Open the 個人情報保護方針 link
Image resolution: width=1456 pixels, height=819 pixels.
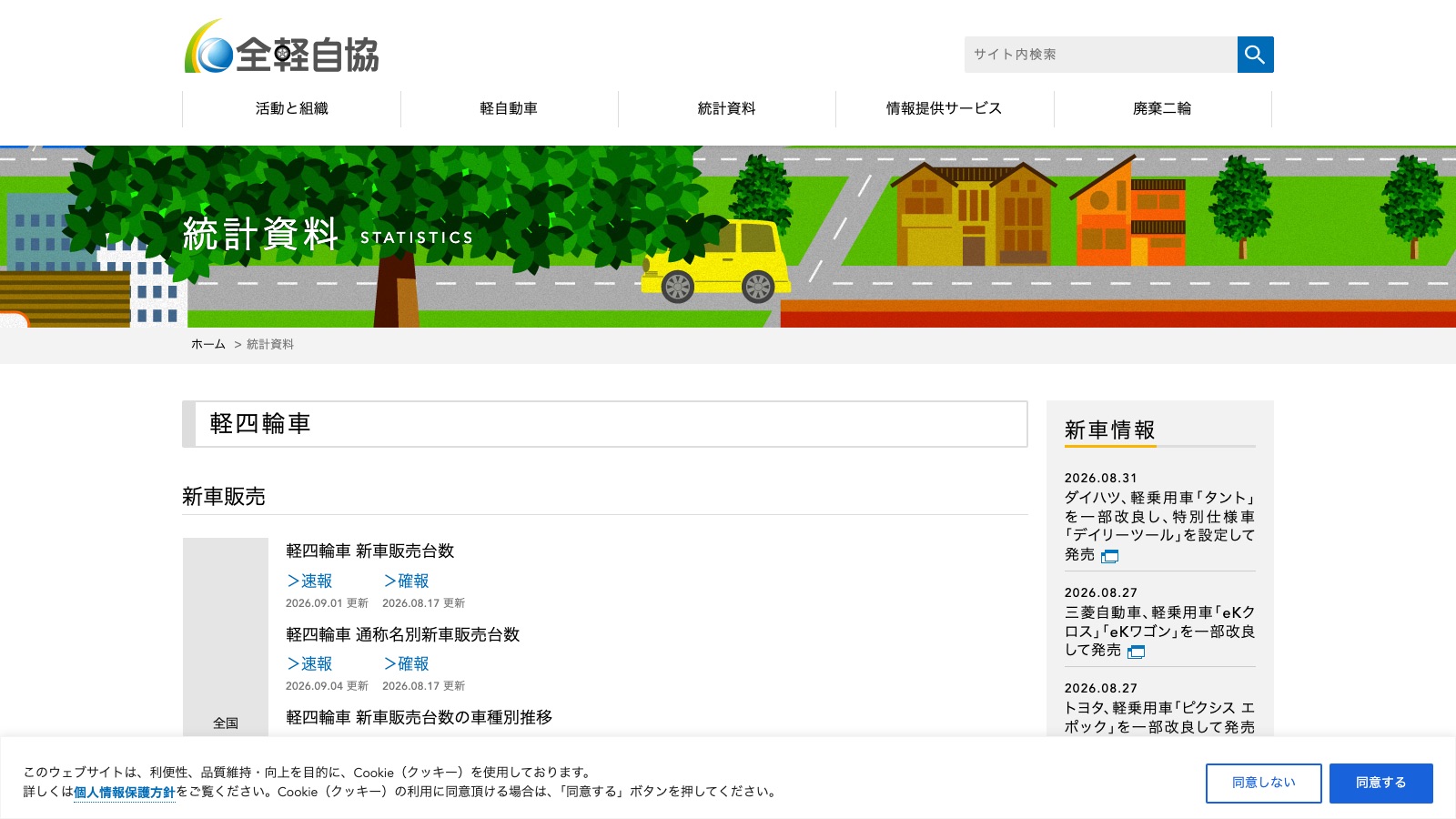click(124, 792)
